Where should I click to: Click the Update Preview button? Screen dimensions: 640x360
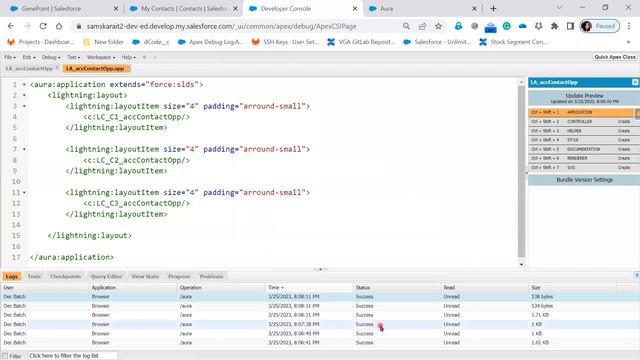[x=584, y=98]
